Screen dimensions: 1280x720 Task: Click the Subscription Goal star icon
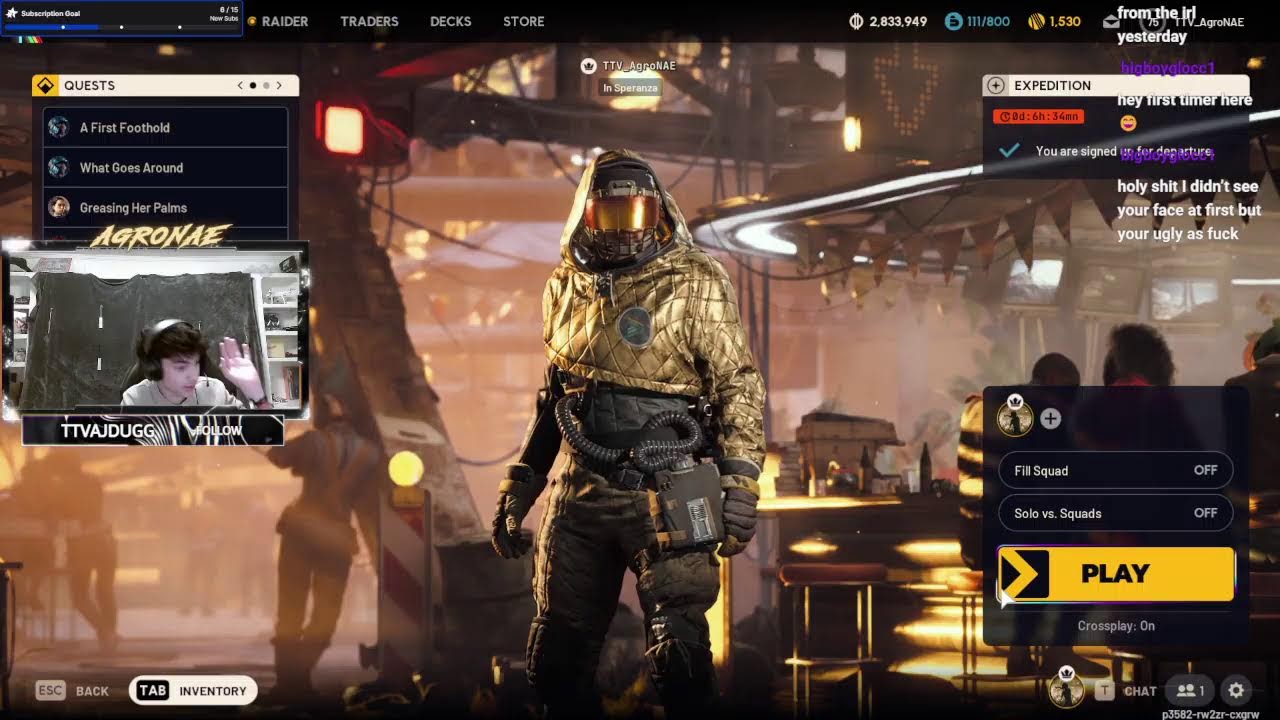pyautogui.click(x=12, y=13)
